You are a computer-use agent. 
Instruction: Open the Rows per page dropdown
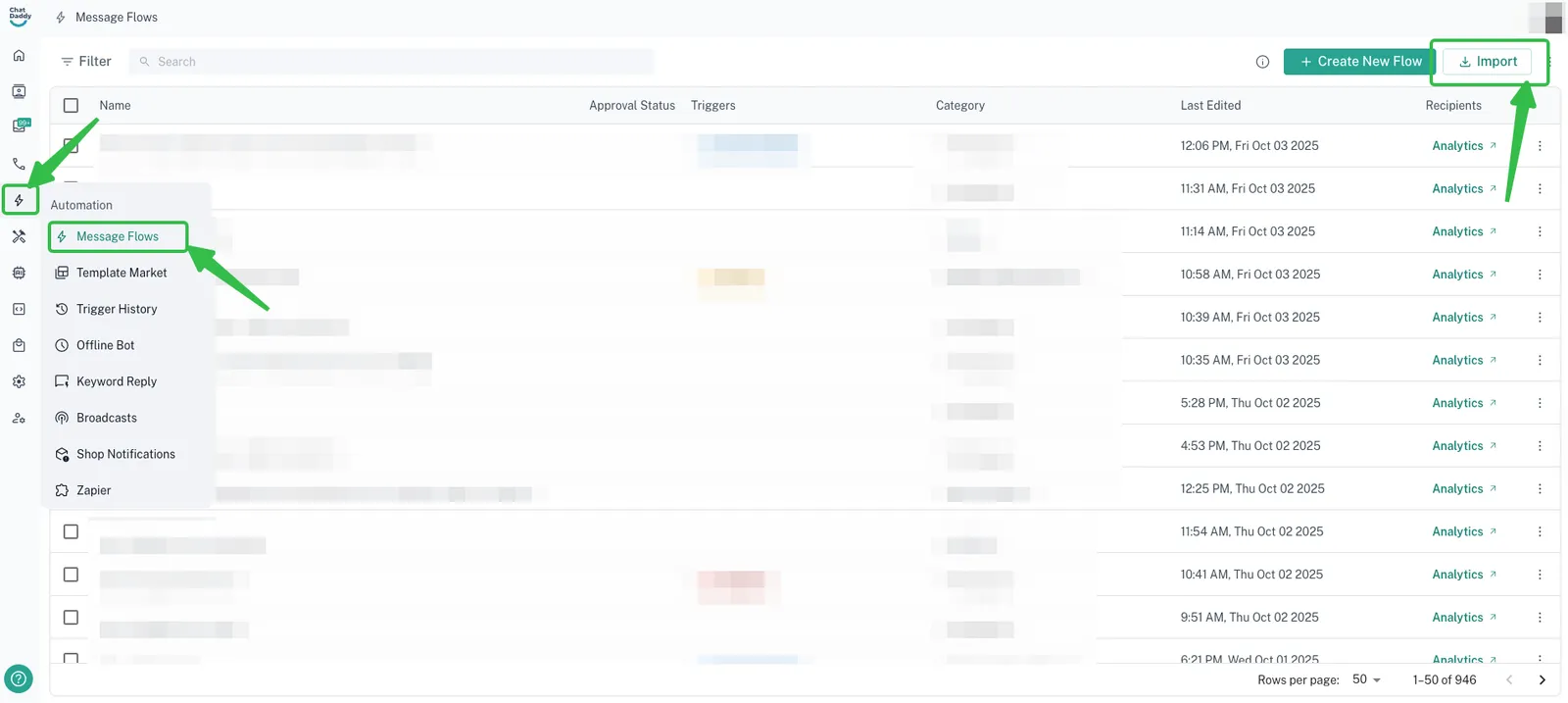1366,679
